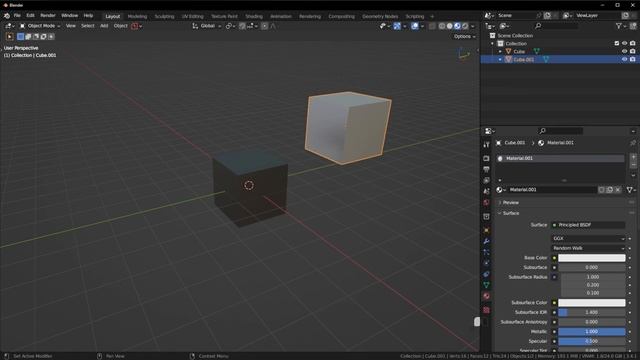Switch to solid viewport shading
The width and height of the screenshot is (640, 360).
[450, 26]
